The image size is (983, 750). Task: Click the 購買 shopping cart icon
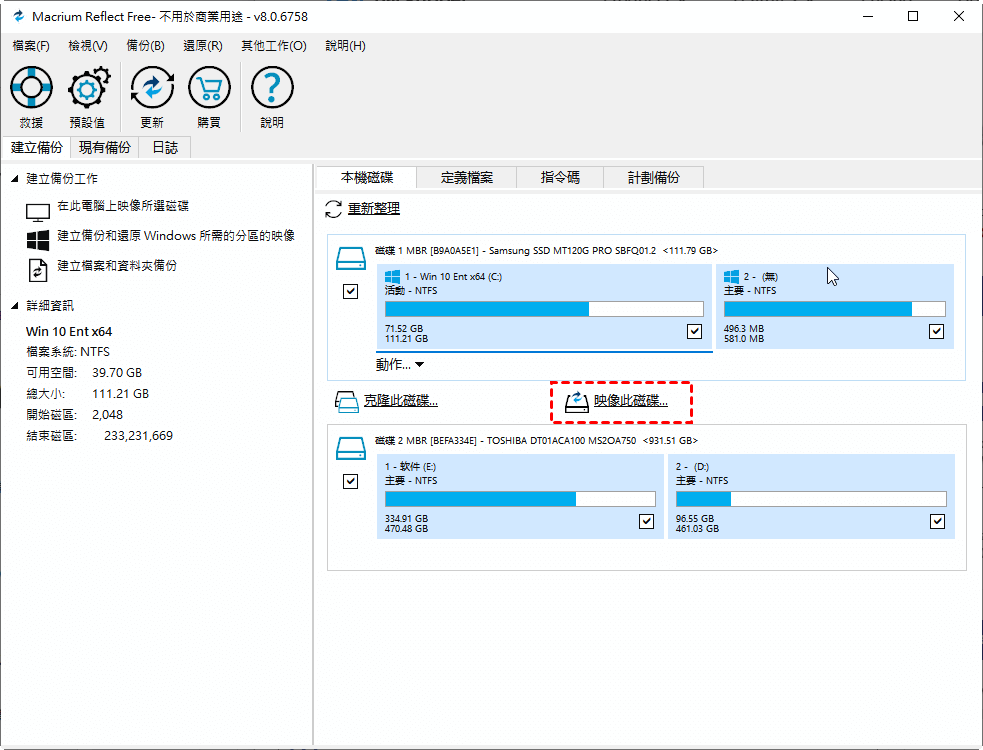point(209,88)
